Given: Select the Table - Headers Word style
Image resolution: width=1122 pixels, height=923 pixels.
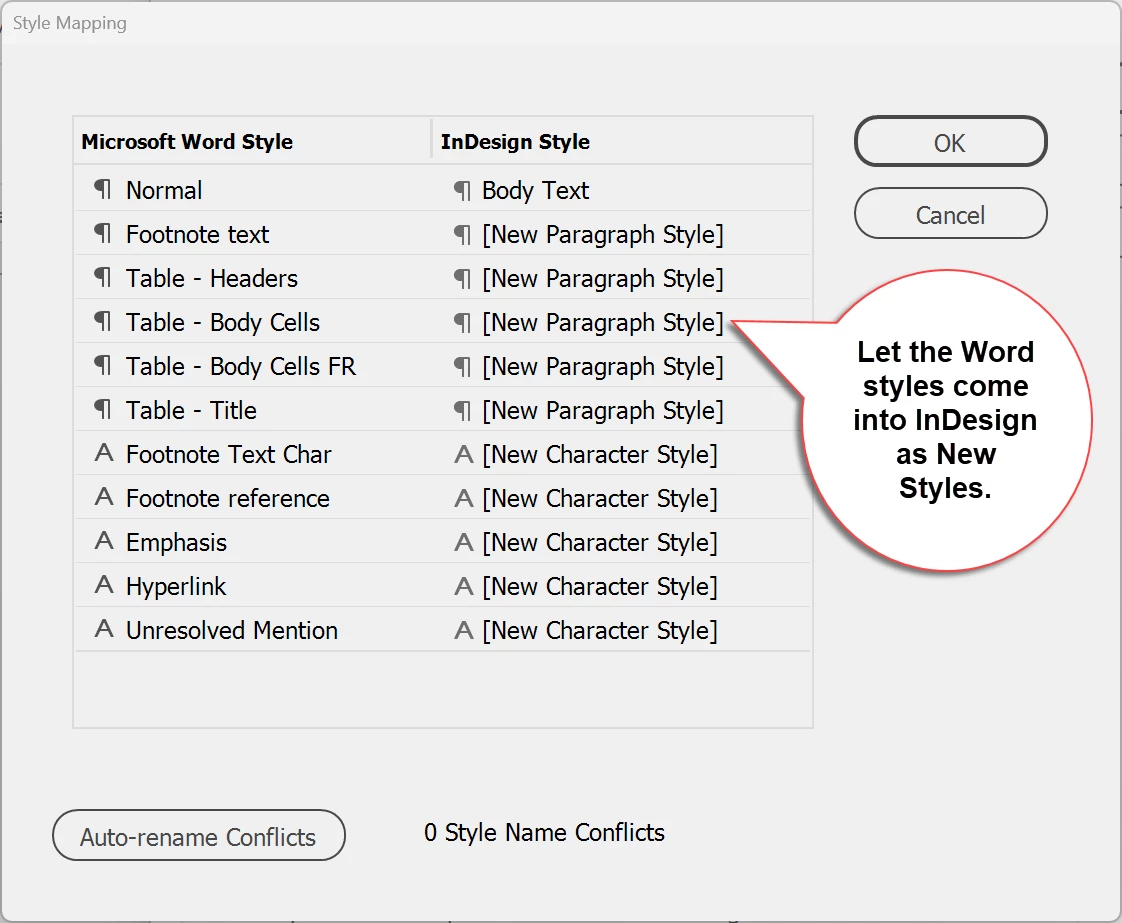Looking at the screenshot, I should coord(212,278).
